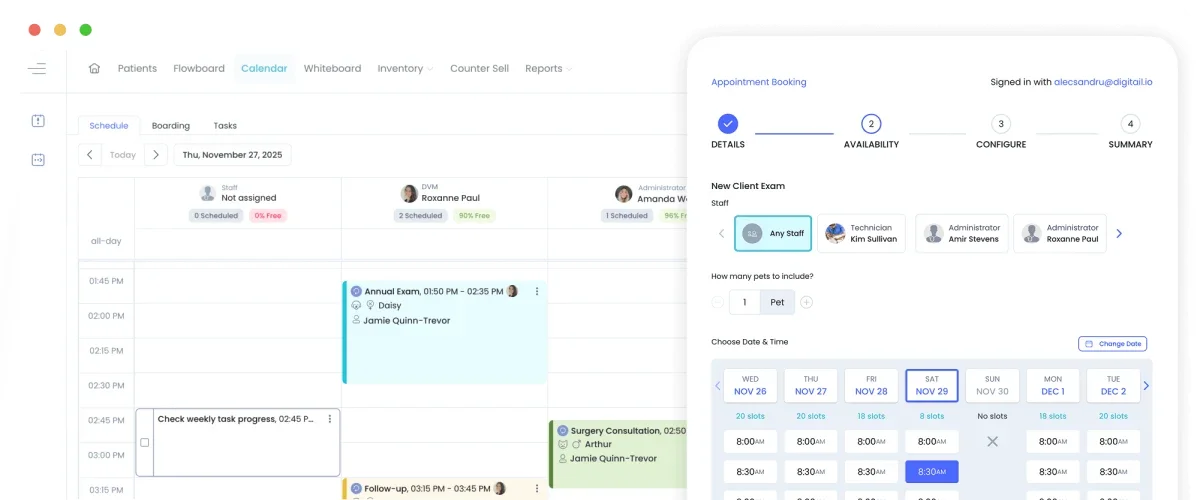The image size is (1200, 500).
Task: Switch to the Schedule tab
Action: [x=109, y=126]
